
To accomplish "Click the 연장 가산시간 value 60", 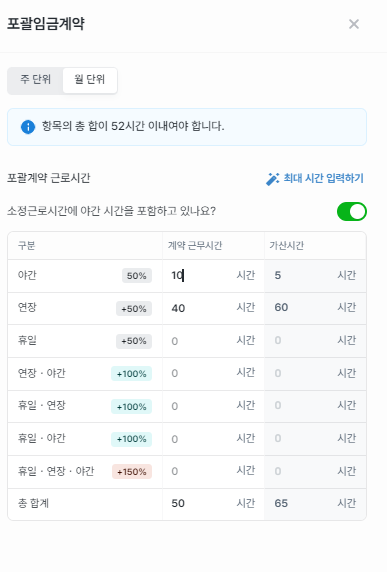I will coord(281,308).
